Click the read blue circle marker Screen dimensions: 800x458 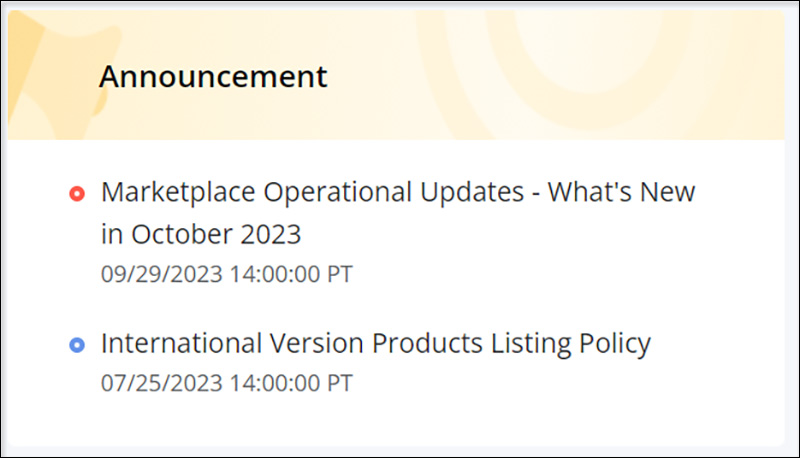click(x=77, y=345)
